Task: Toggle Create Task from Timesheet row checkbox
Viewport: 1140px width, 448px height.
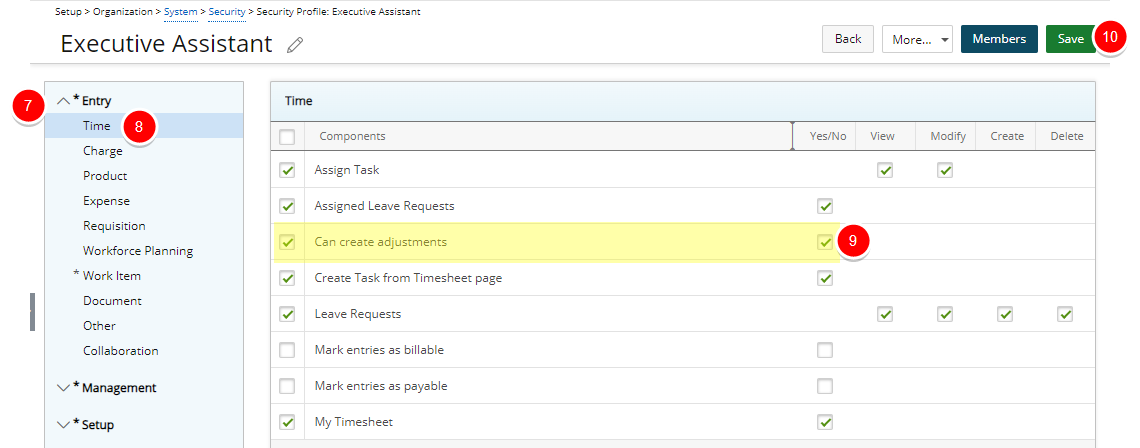Action: pyautogui.click(x=287, y=278)
